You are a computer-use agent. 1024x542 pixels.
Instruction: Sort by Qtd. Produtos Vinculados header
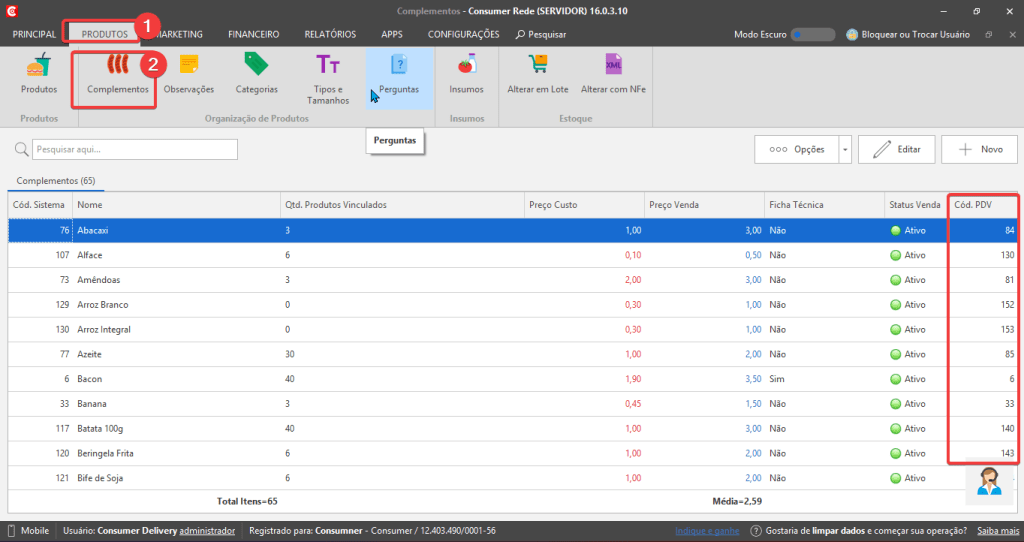click(402, 205)
